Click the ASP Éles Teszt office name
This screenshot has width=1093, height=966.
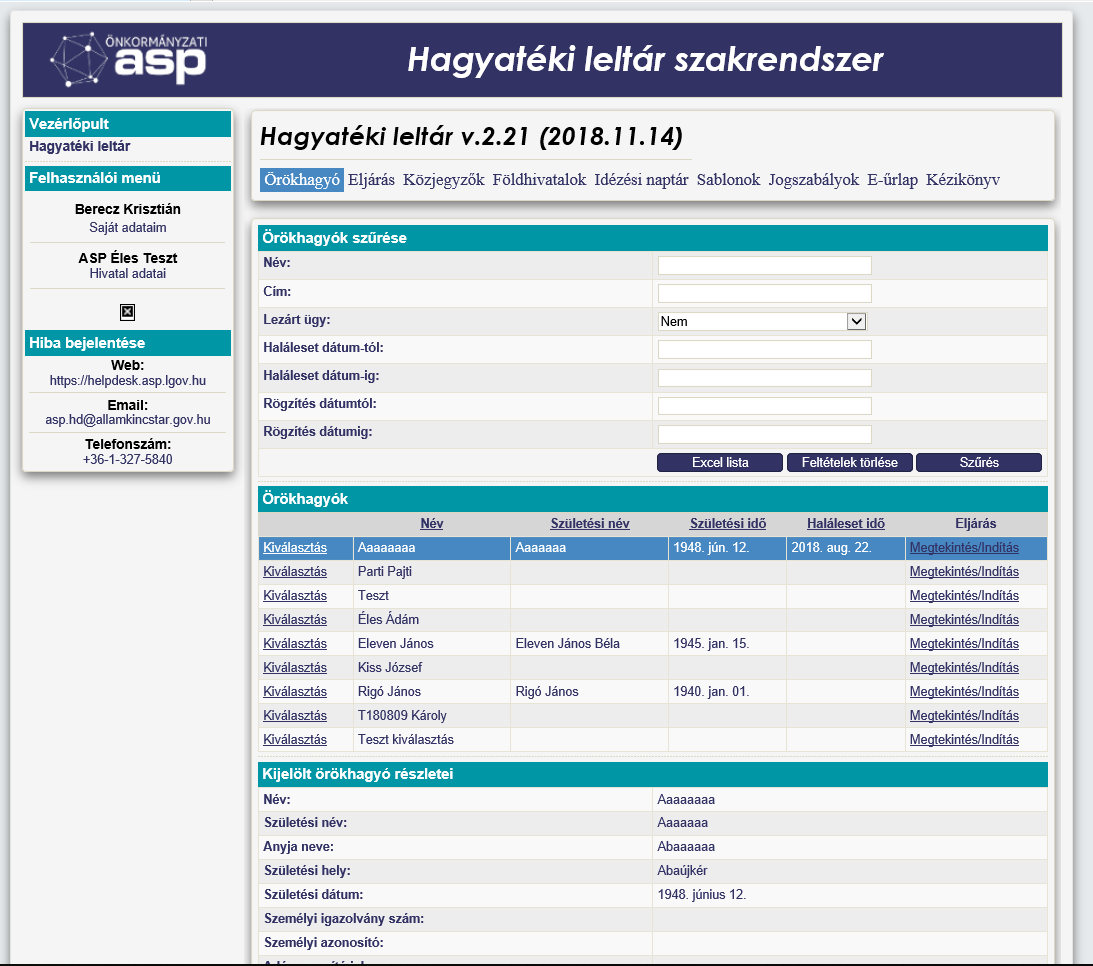pyautogui.click(x=128, y=258)
